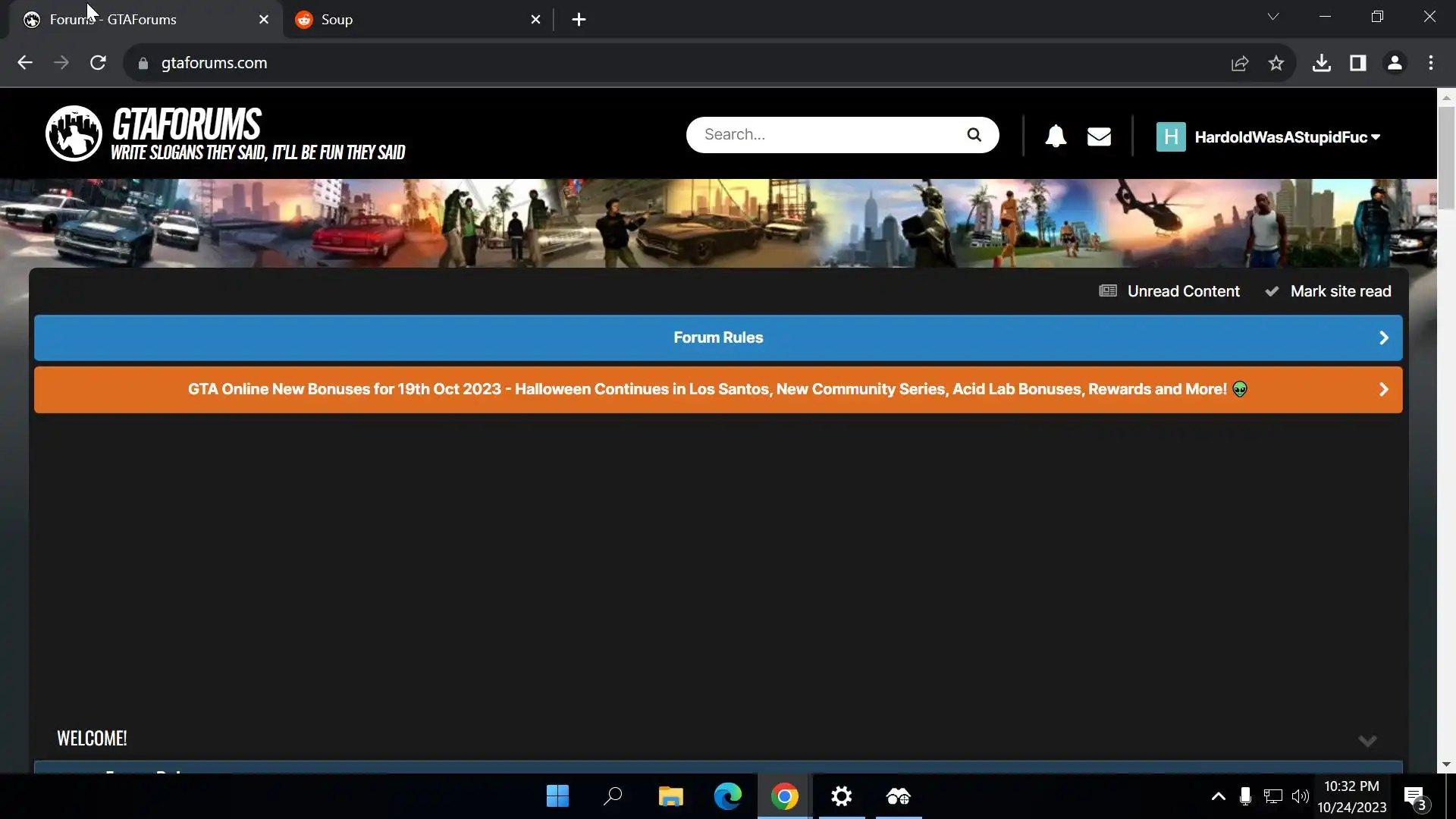Reload the page
This screenshot has width=1456, height=819.
(x=98, y=63)
